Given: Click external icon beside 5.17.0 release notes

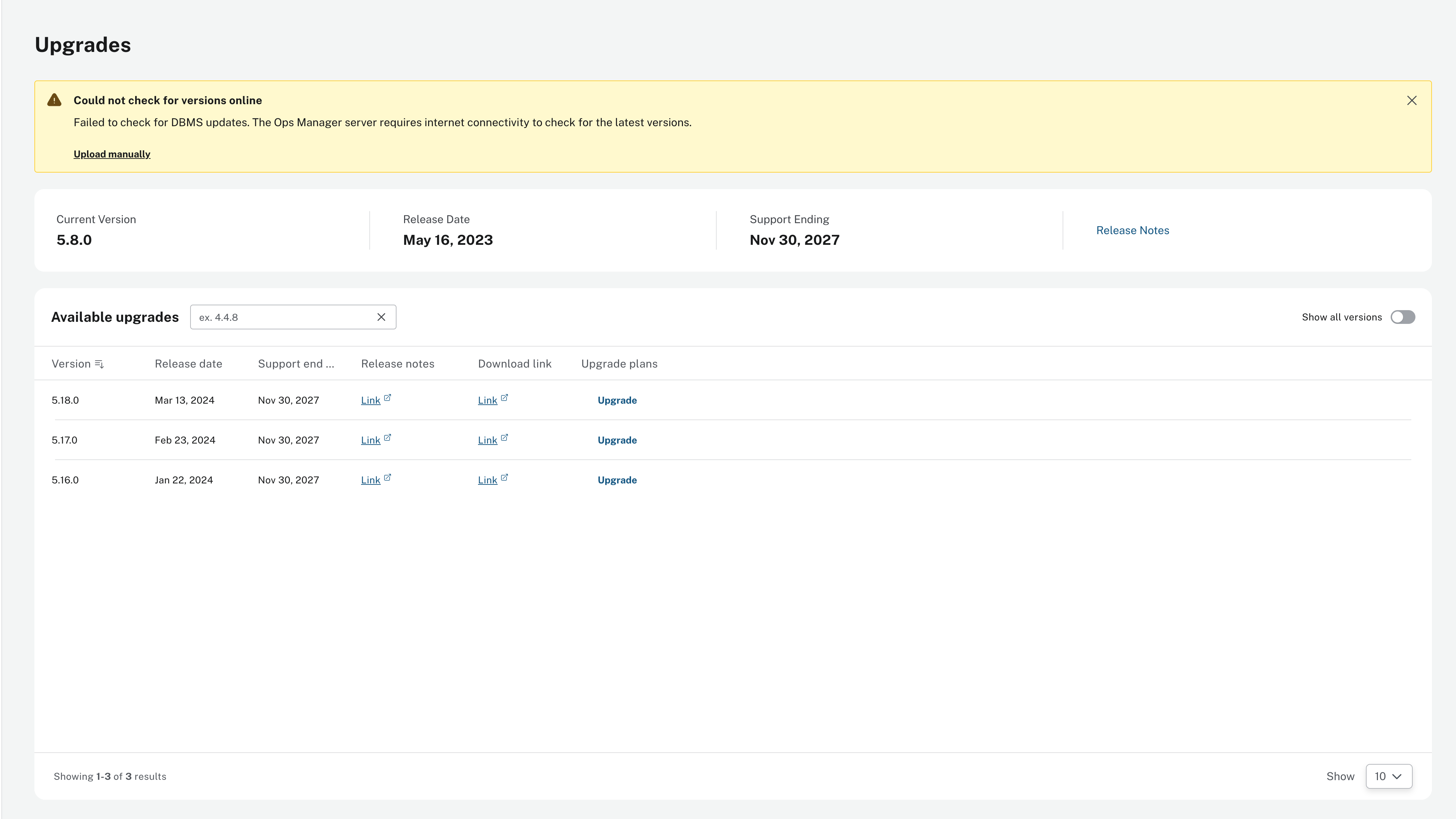Looking at the screenshot, I should click(388, 437).
